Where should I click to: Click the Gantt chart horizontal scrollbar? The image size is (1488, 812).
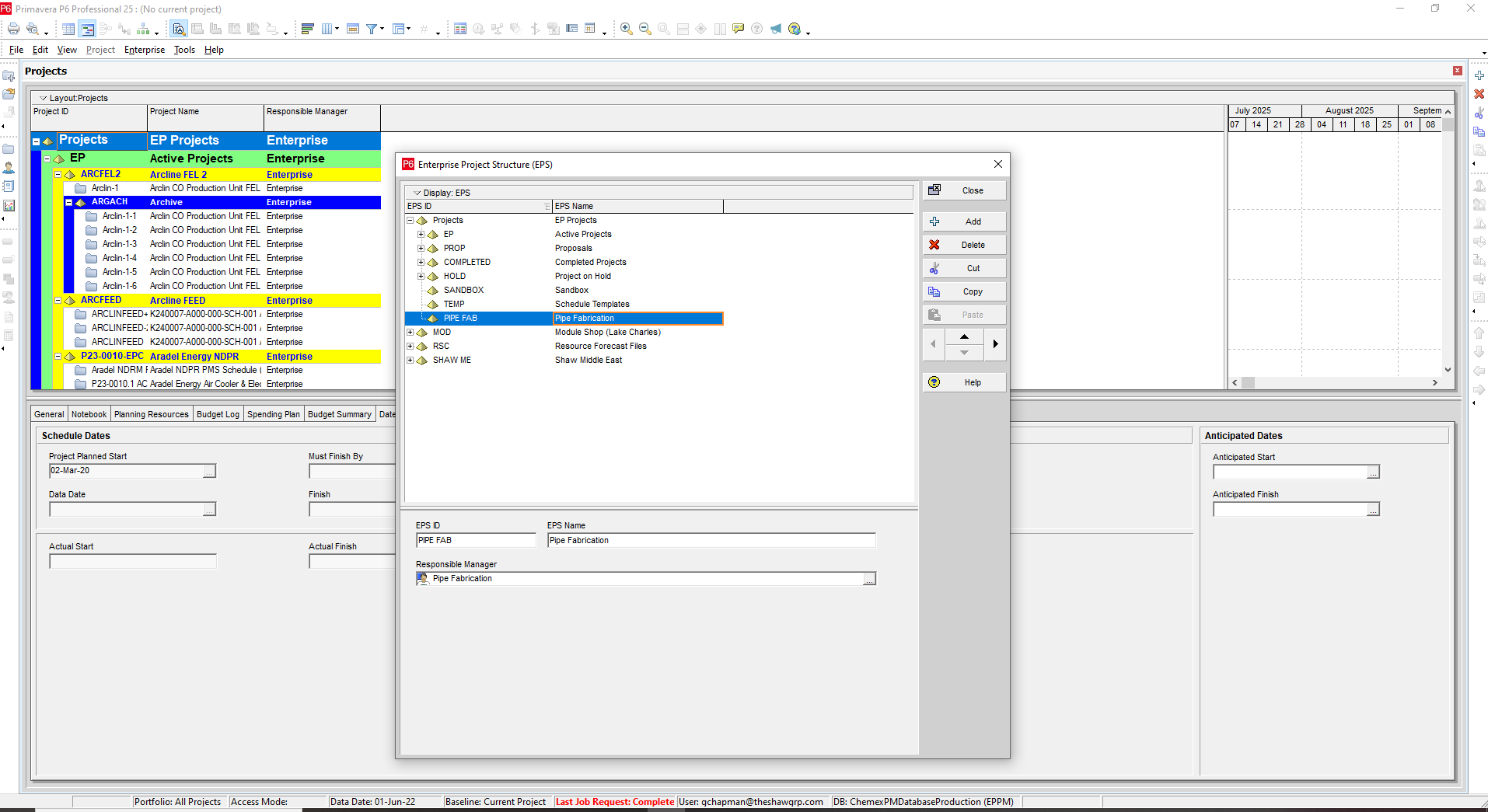pyautogui.click(x=1335, y=382)
